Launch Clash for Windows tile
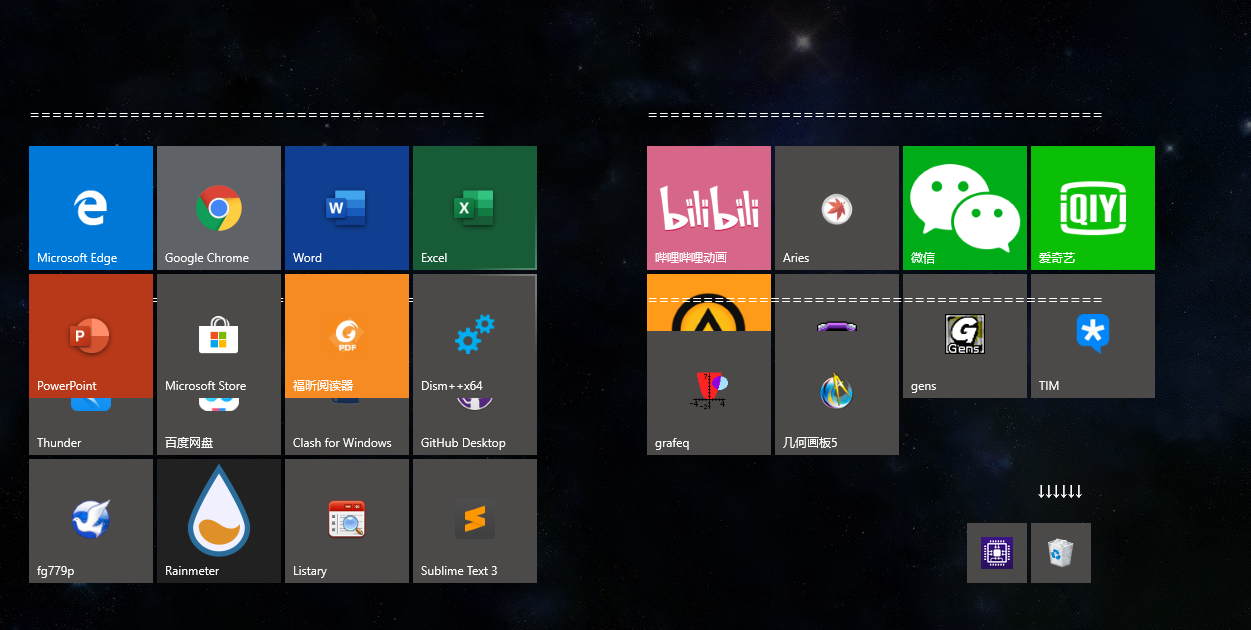The height and width of the screenshot is (630, 1251). [x=347, y=427]
